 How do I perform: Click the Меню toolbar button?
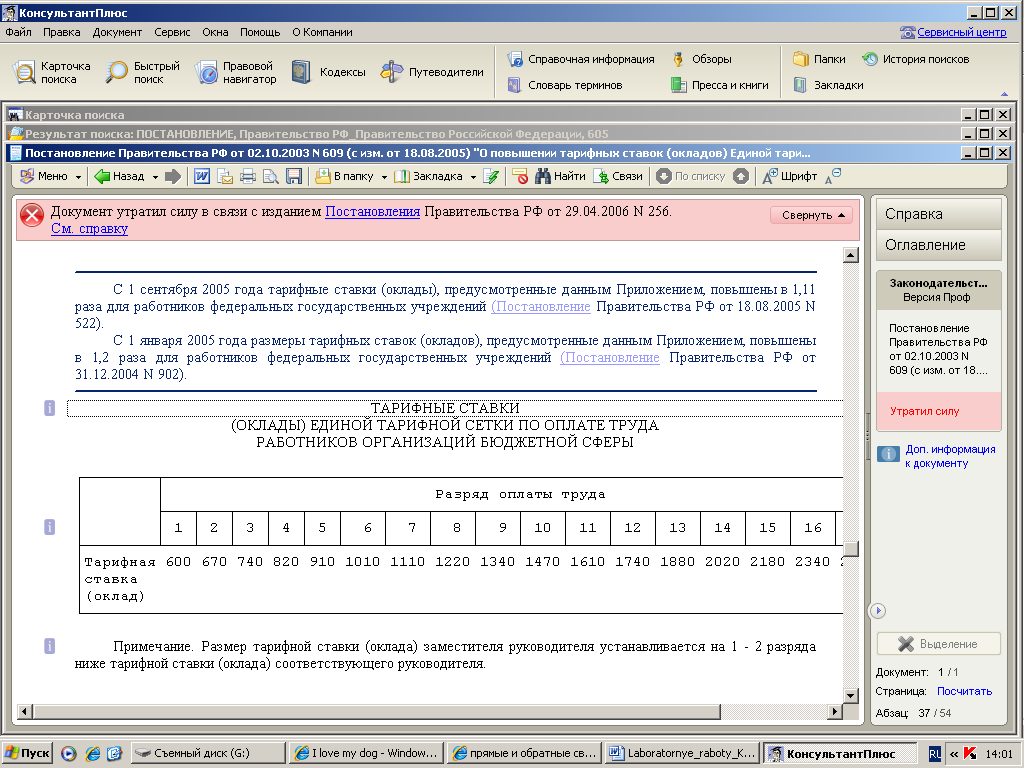point(43,176)
